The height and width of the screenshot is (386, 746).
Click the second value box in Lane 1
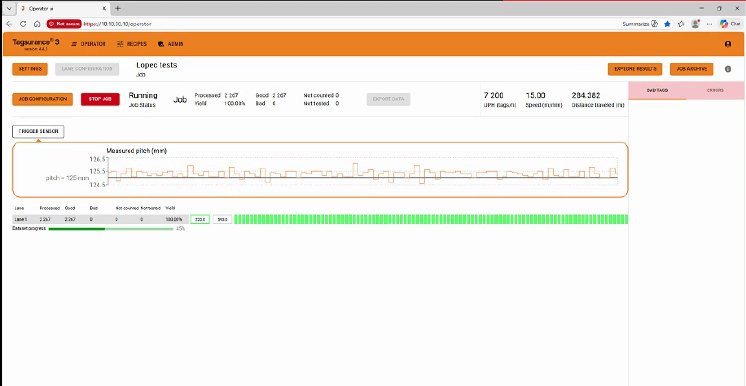tap(222, 219)
